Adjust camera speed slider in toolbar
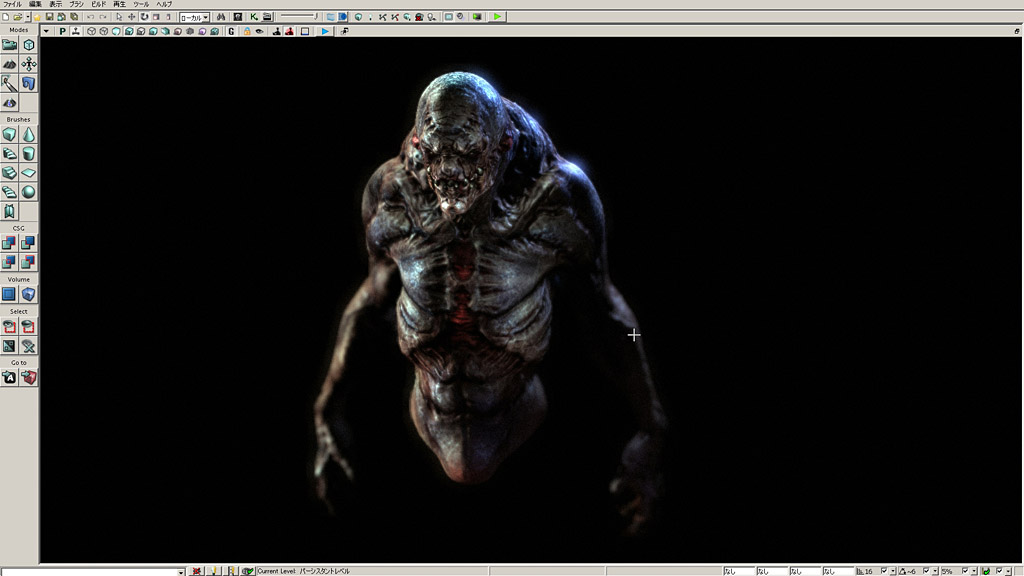Image resolution: width=1024 pixels, height=576 pixels. click(x=299, y=17)
